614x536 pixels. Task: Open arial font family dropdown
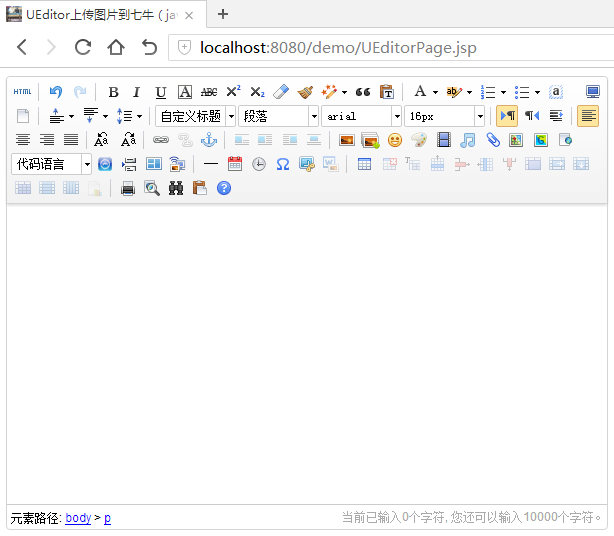(361, 116)
